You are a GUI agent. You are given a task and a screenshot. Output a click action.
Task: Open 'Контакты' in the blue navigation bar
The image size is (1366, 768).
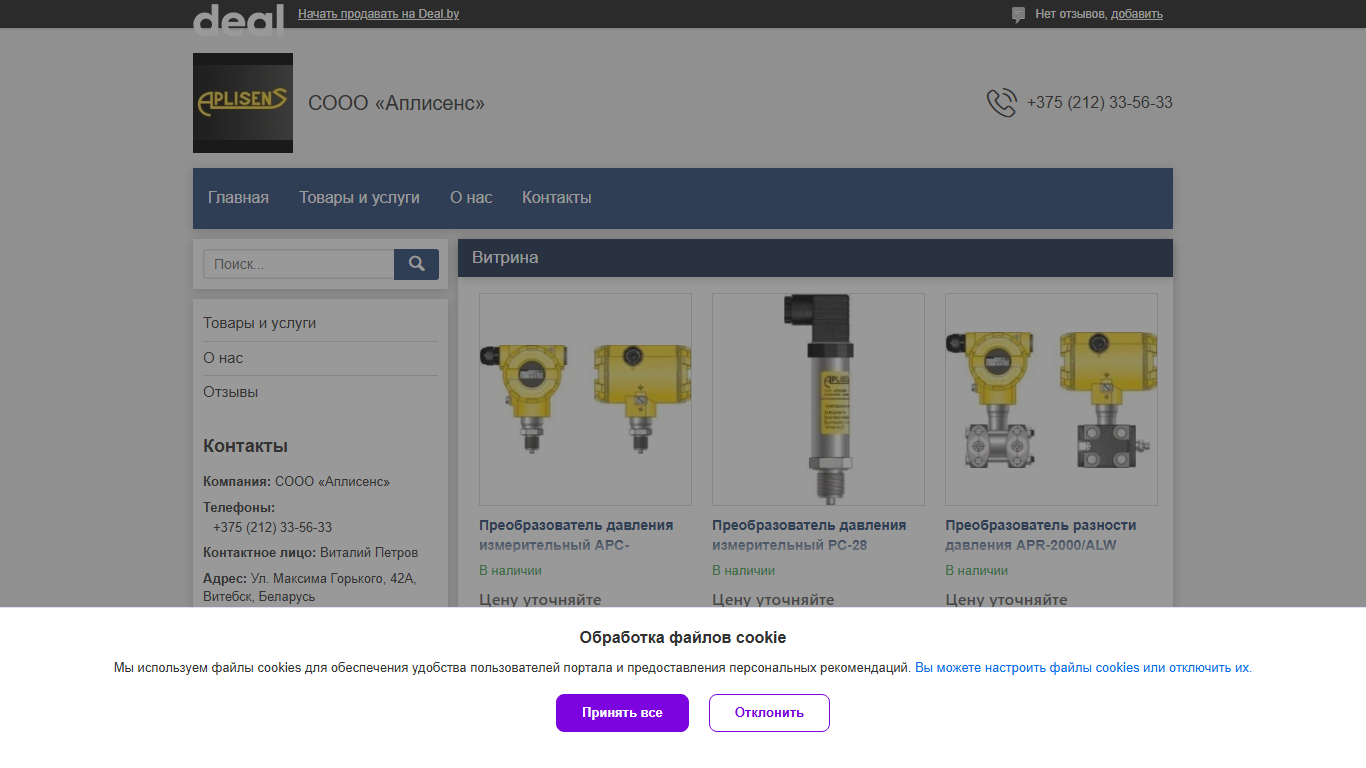point(556,197)
